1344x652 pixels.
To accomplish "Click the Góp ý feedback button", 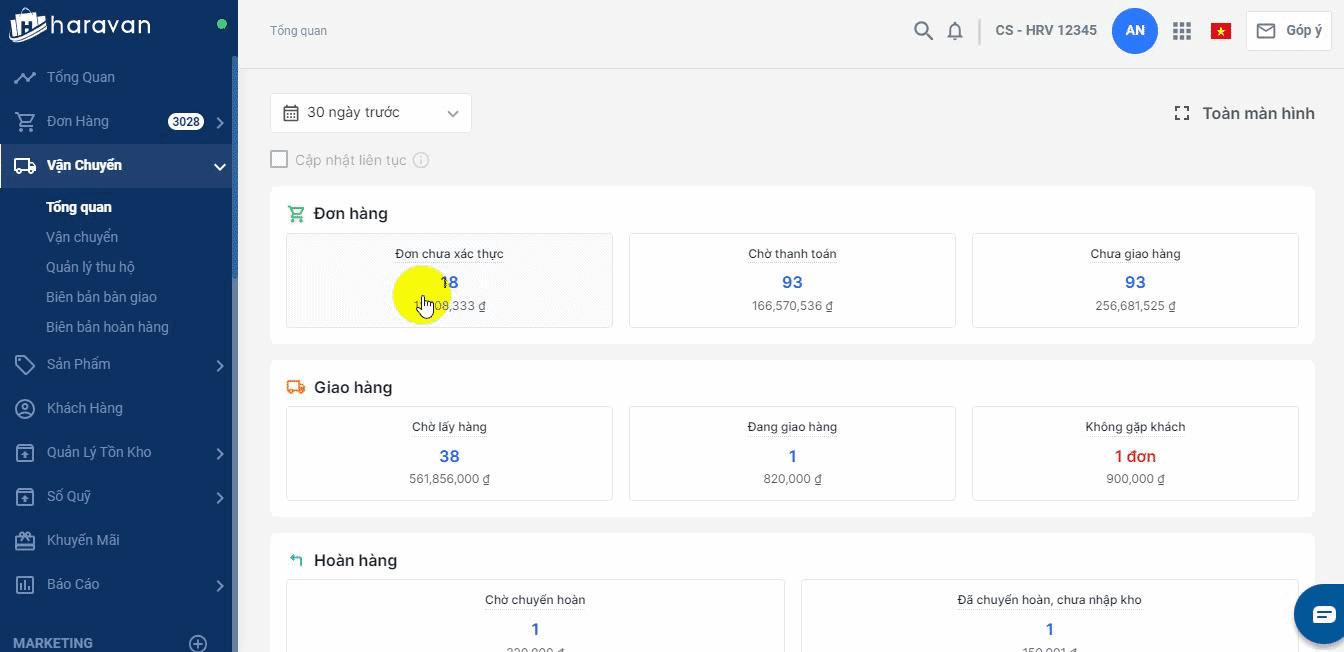I will pos(1288,31).
